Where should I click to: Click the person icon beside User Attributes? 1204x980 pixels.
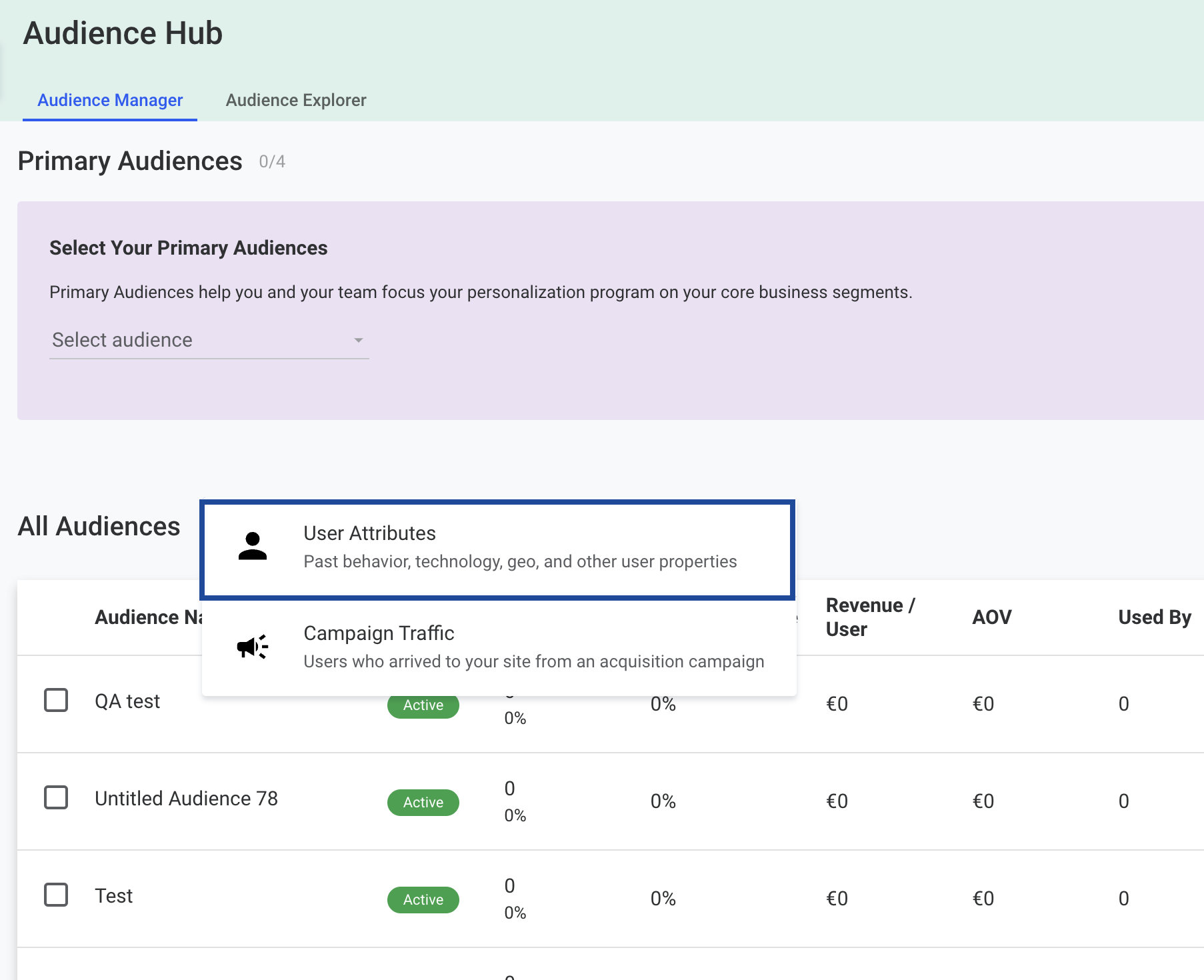coord(253,547)
